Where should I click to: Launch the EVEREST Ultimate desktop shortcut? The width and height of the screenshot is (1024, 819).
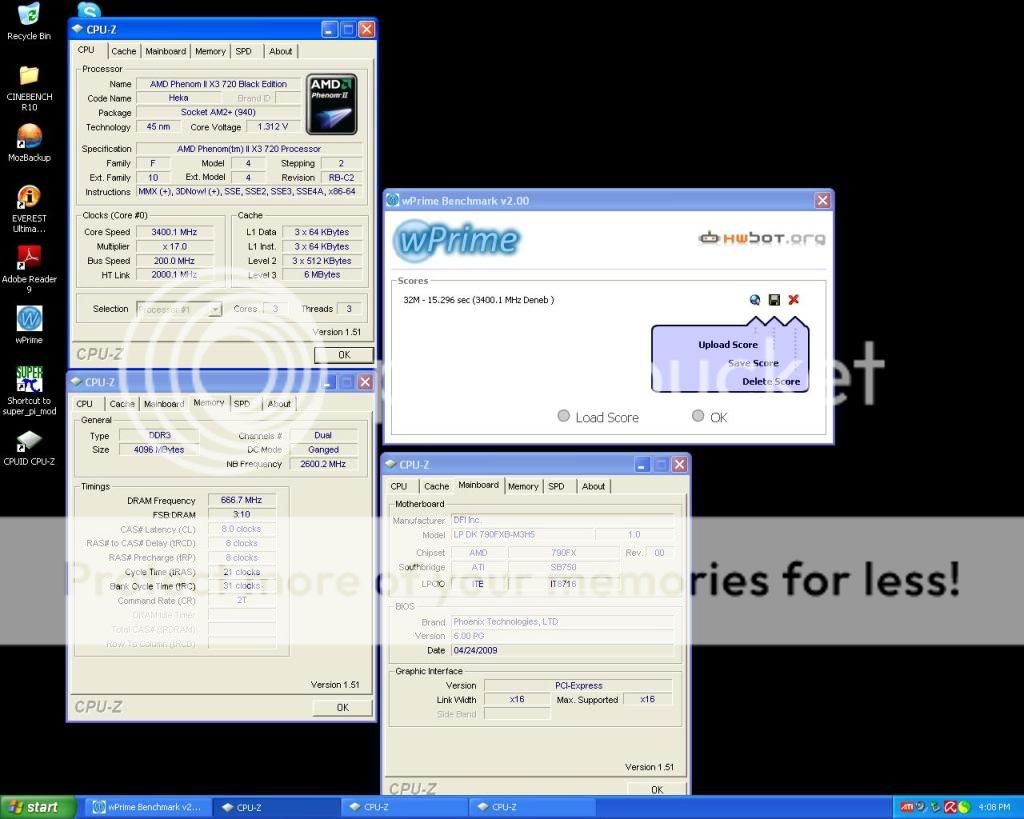point(29,209)
